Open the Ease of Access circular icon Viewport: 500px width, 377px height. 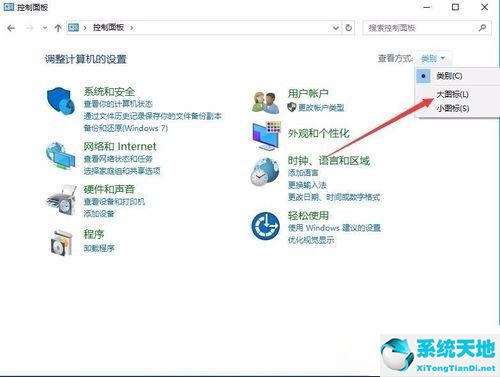[266, 226]
